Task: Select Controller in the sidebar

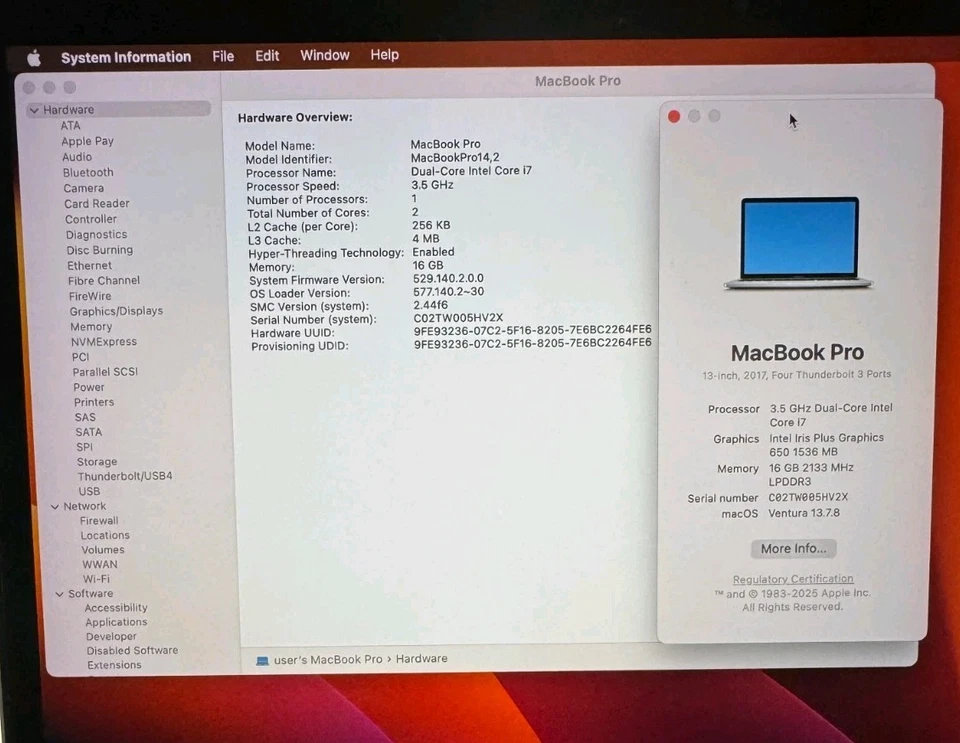Action: pyautogui.click(x=91, y=219)
